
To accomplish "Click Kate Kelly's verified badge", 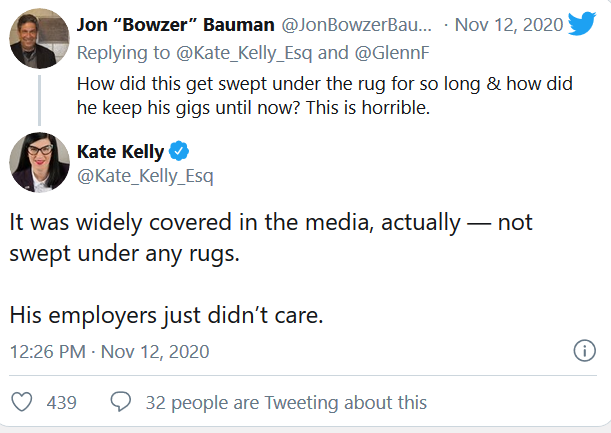I will pos(179,151).
